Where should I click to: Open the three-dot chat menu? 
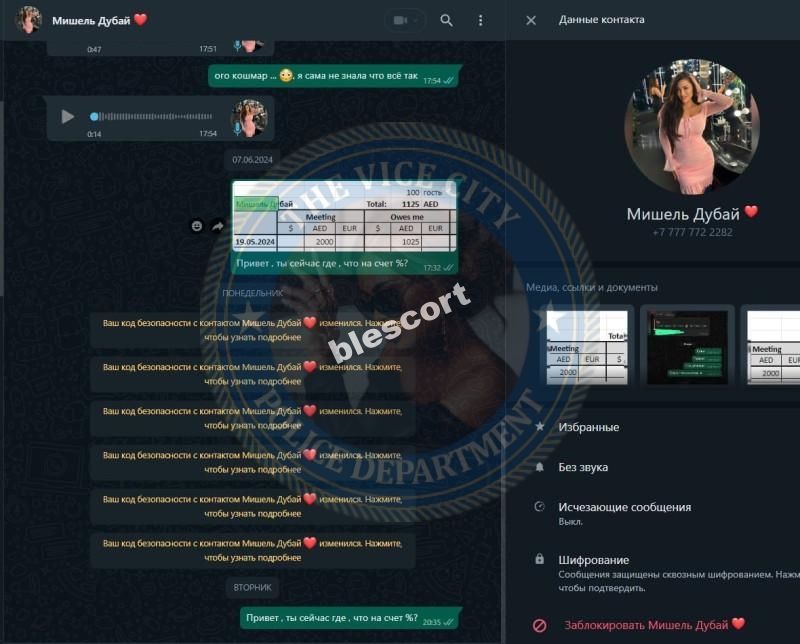pos(480,20)
